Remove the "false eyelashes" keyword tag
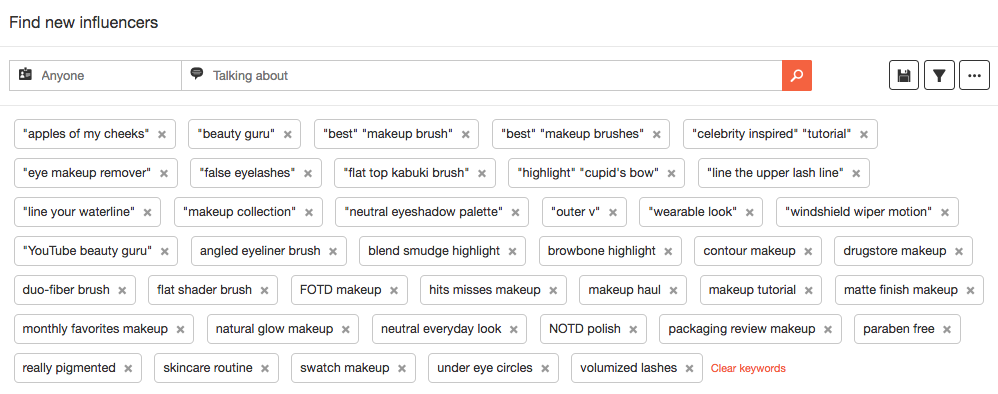Viewport: 998px width, 394px height. [308, 173]
